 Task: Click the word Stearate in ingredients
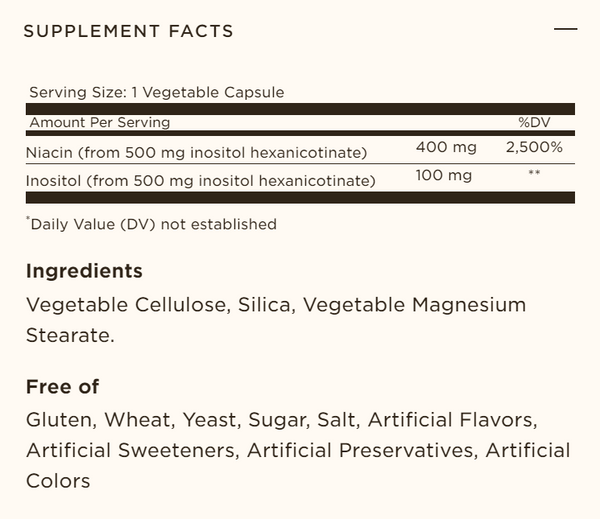tap(70, 335)
